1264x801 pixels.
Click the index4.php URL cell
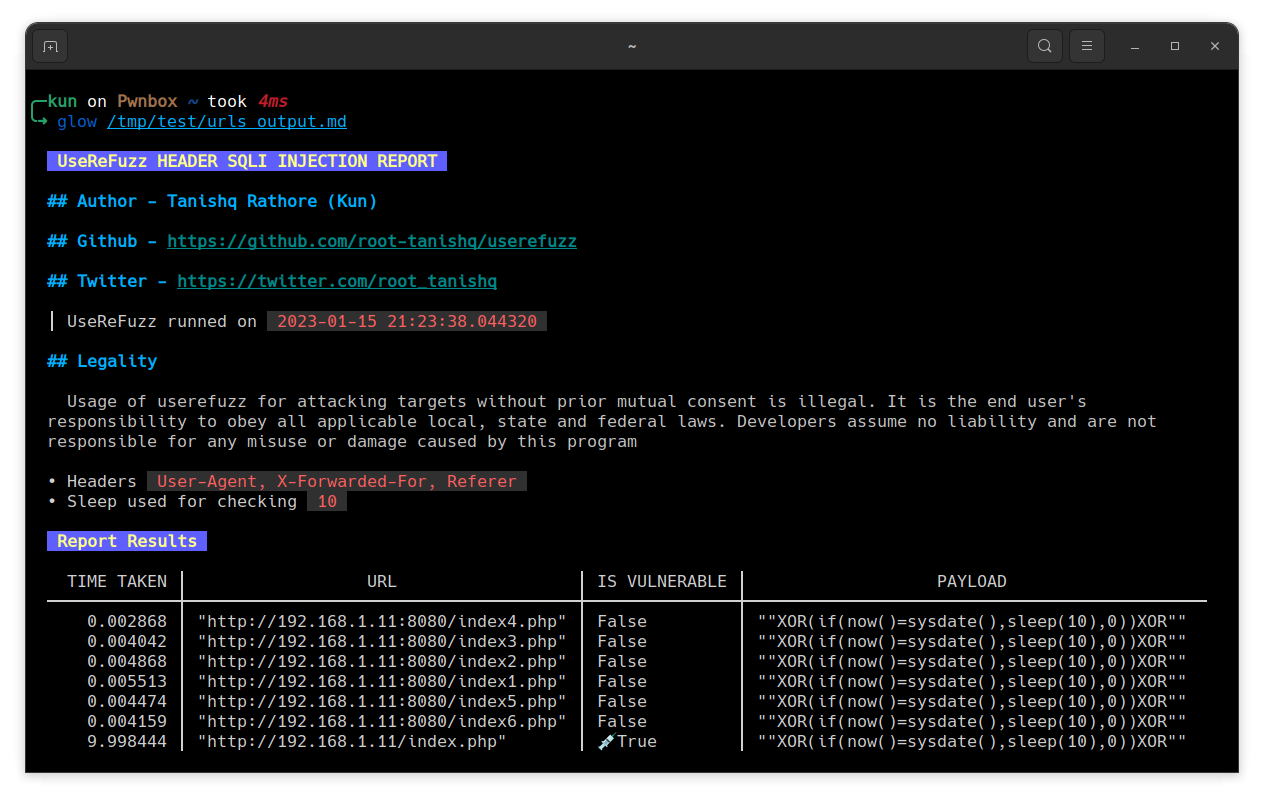tap(382, 621)
